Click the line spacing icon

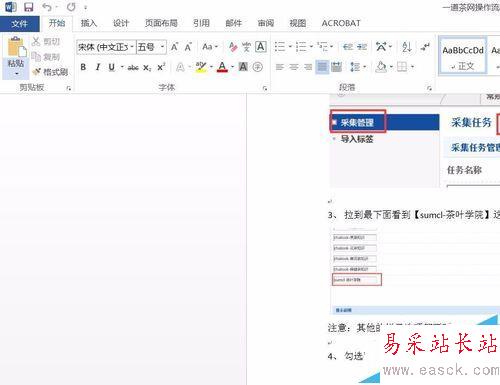click(355, 67)
